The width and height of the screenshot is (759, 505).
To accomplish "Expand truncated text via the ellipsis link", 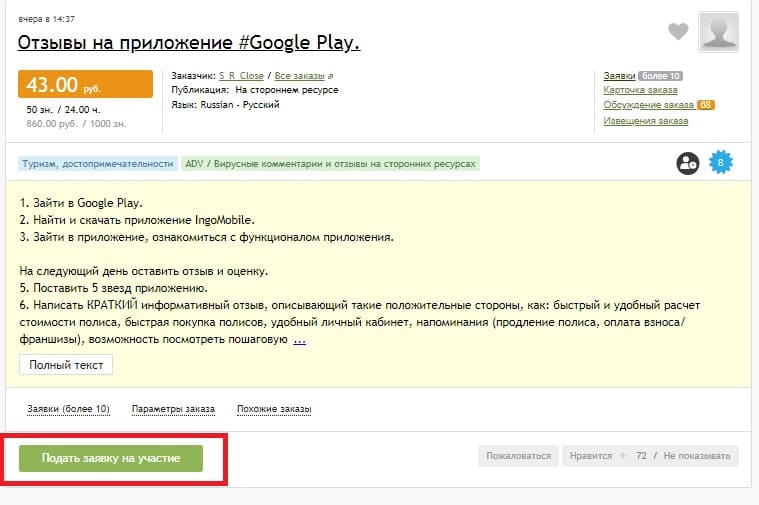I will [x=299, y=340].
